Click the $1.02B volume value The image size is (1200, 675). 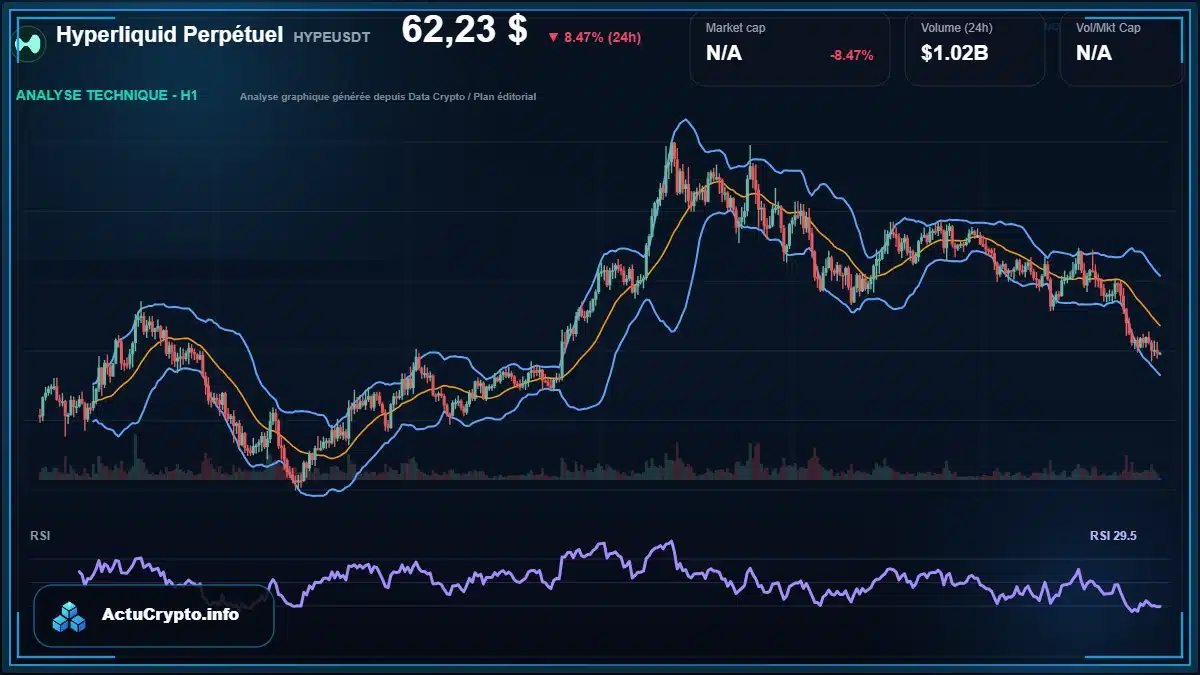click(954, 54)
